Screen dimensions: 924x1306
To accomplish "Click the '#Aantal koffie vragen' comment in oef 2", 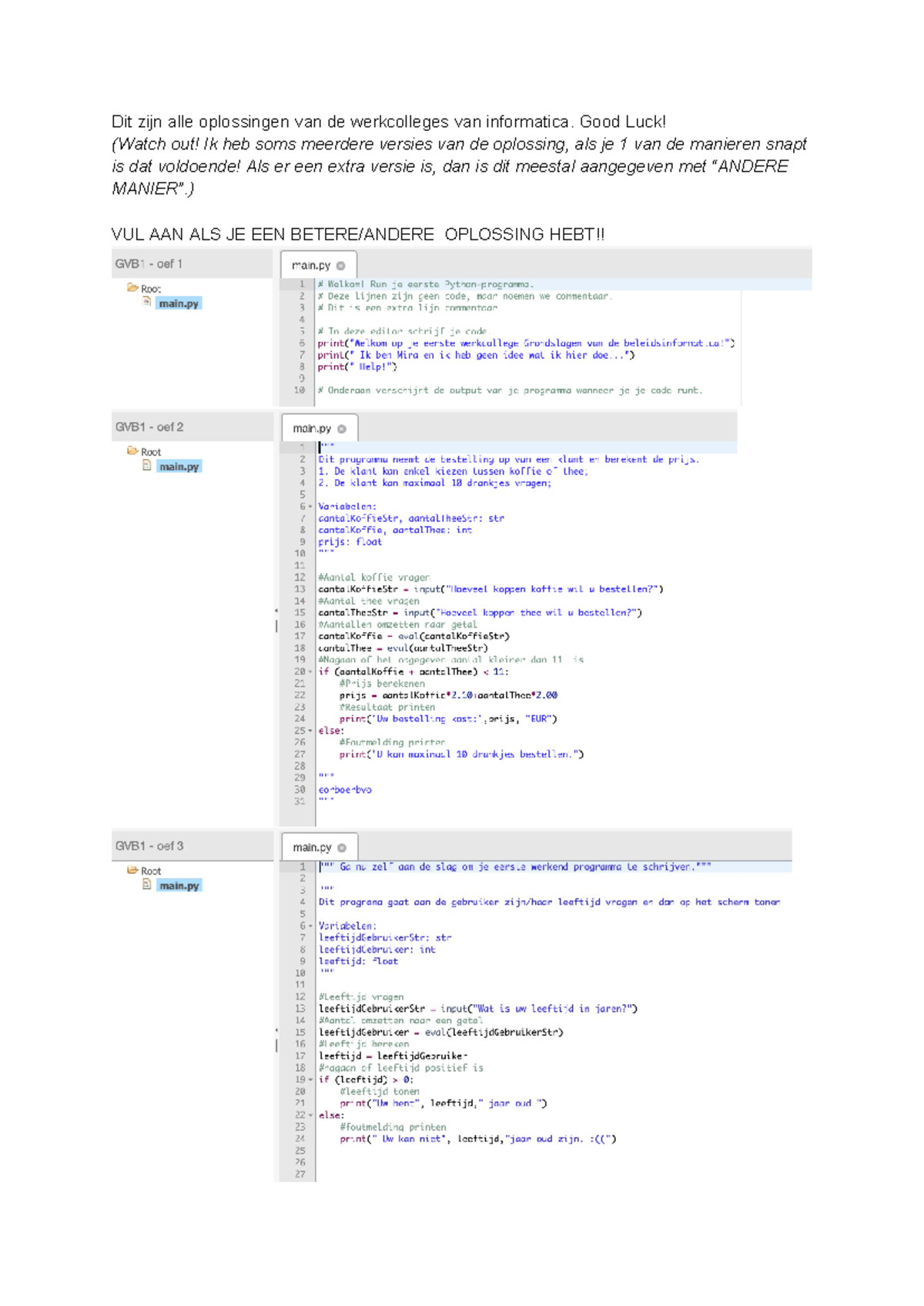I will click(374, 577).
